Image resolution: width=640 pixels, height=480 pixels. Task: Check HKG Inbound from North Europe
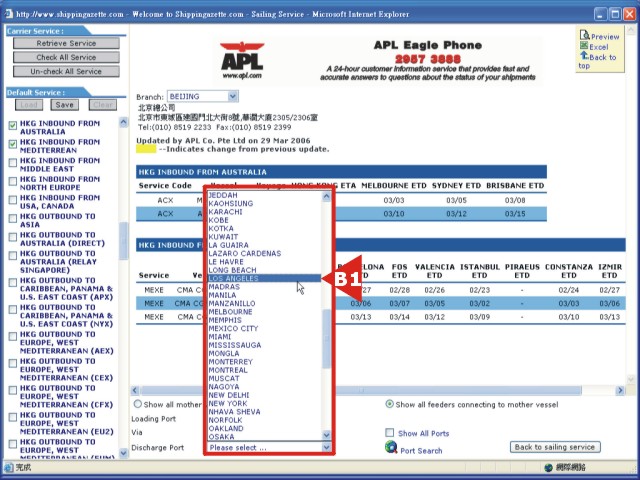coord(13,181)
